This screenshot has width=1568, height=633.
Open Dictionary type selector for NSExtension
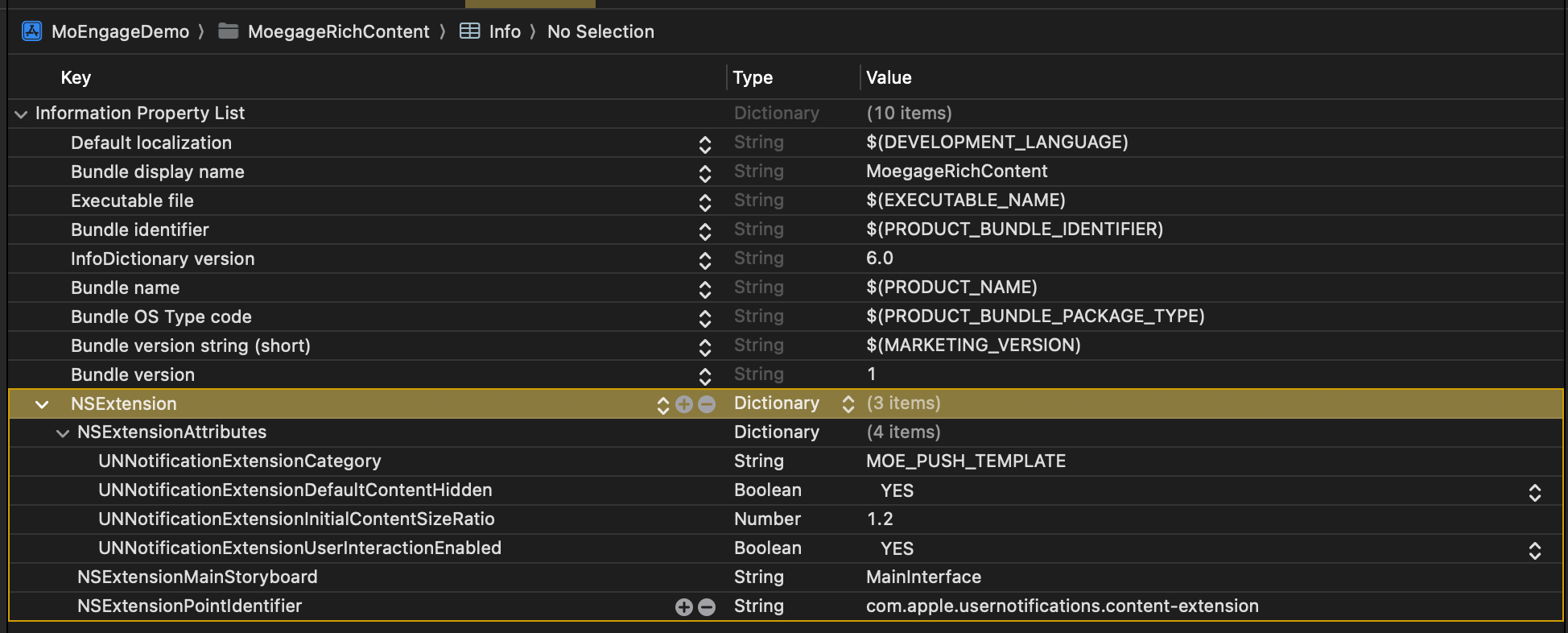[848, 404]
